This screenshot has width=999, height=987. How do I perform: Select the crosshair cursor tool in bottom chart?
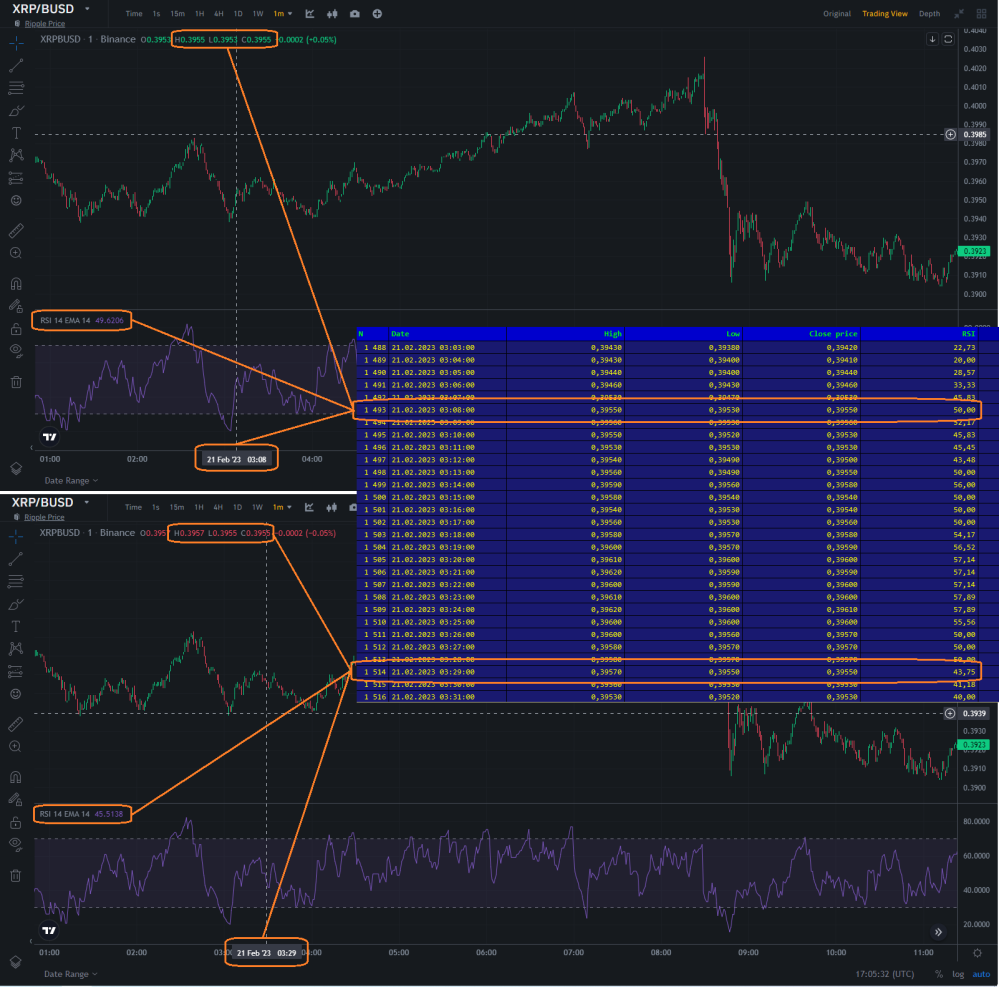point(15,537)
